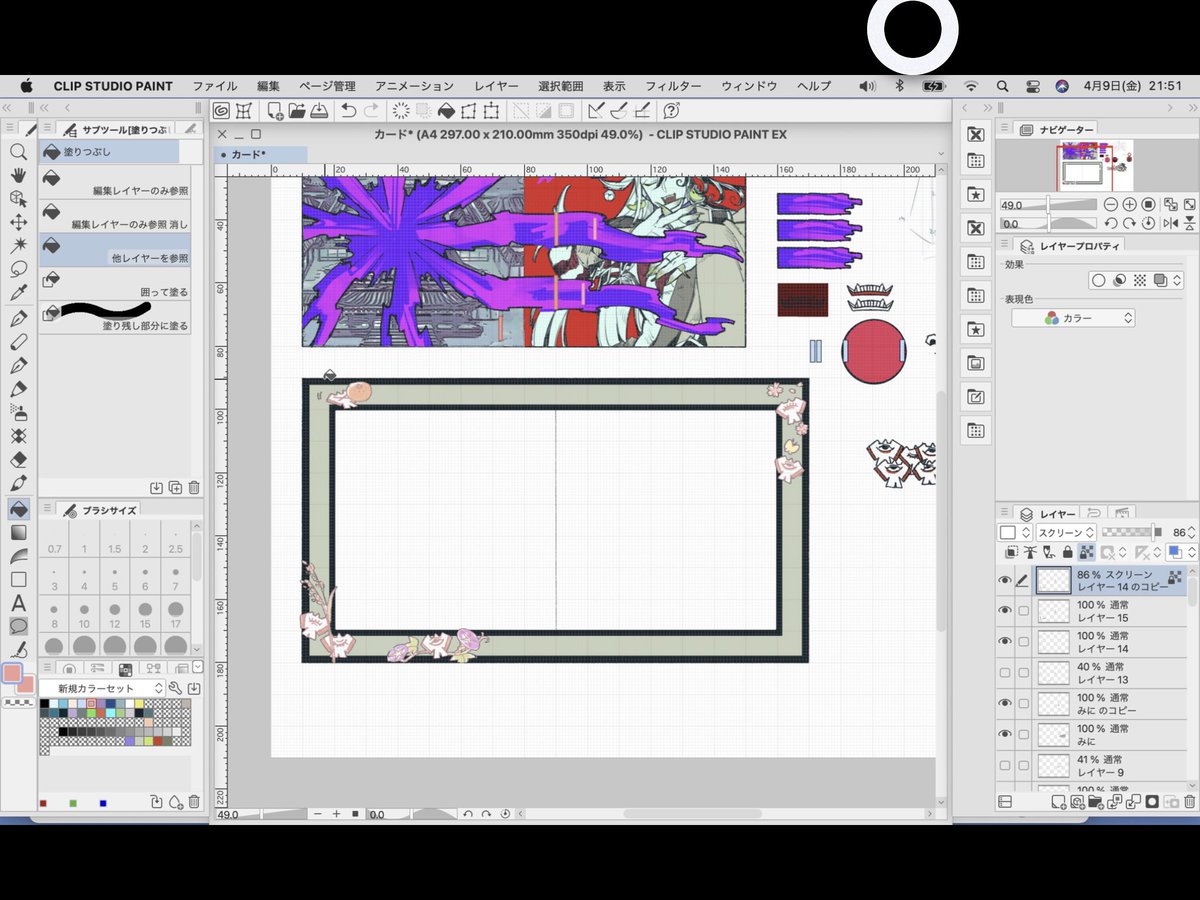
Task: Open the Apple menu
Action: [27, 86]
